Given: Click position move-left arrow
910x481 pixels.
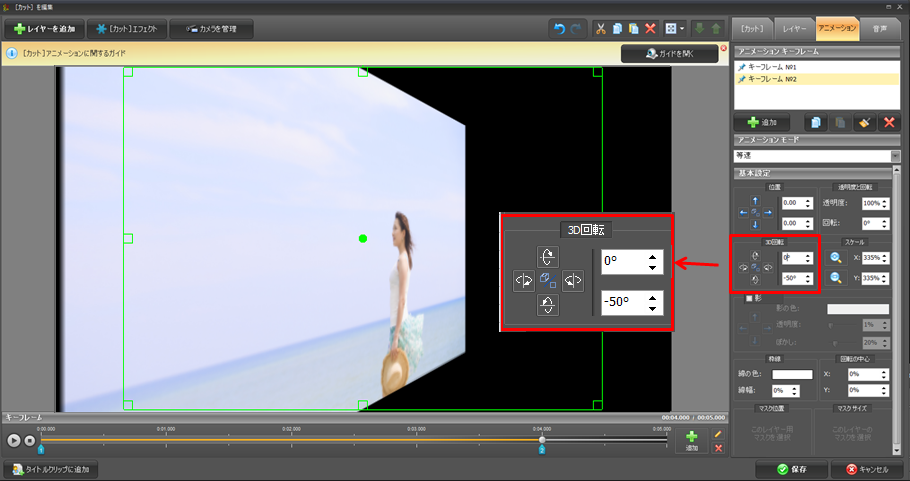Looking at the screenshot, I should tap(743, 213).
